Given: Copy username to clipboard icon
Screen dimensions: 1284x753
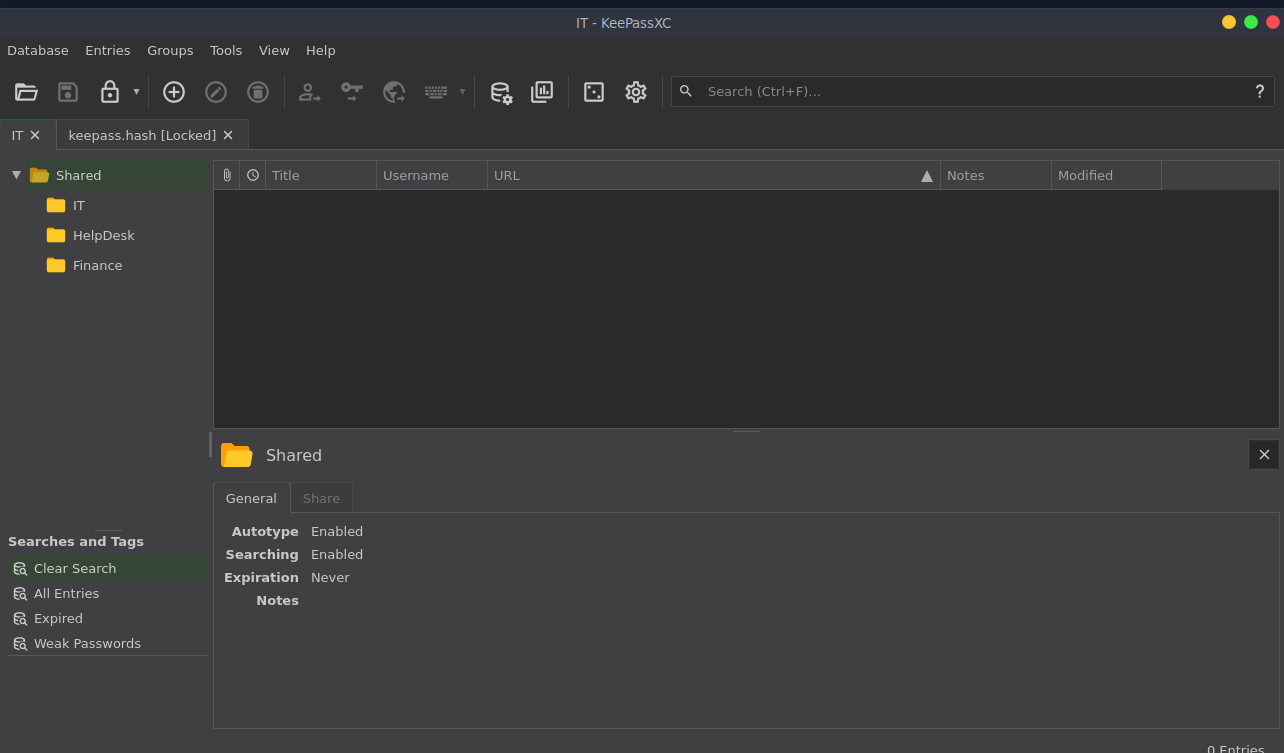Looking at the screenshot, I should [310, 92].
